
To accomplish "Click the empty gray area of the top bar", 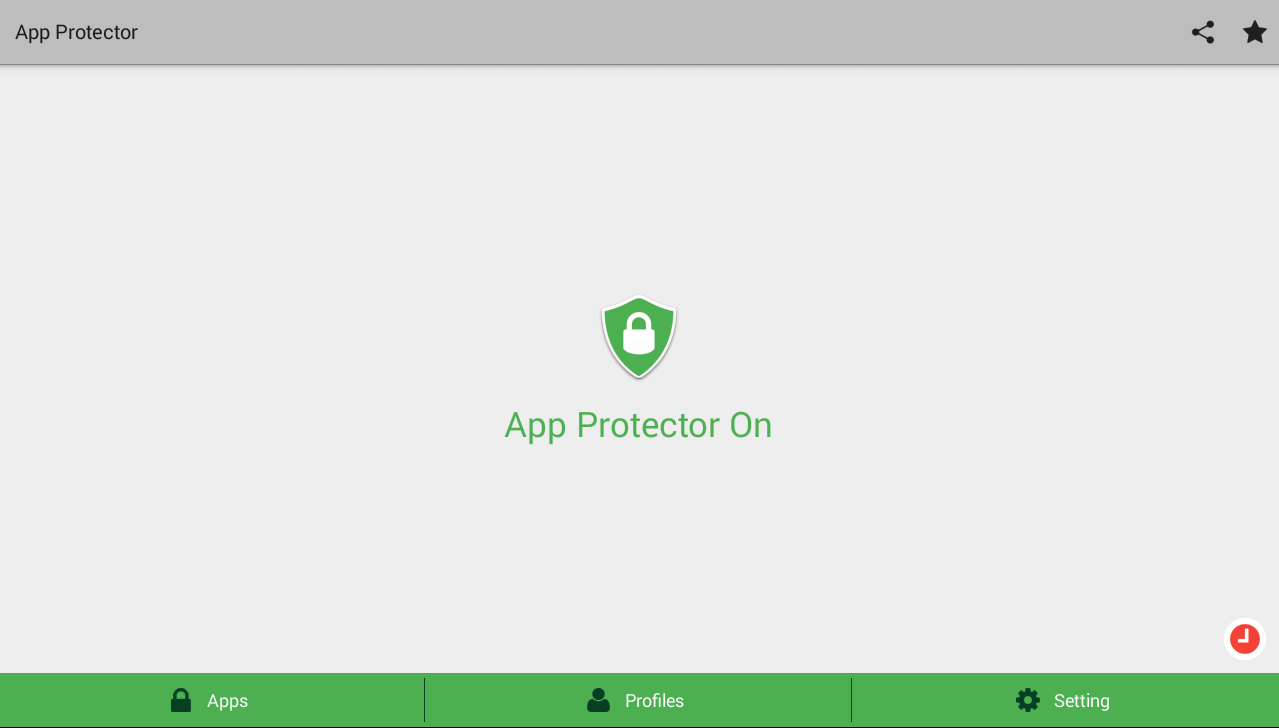I will tap(660, 32).
